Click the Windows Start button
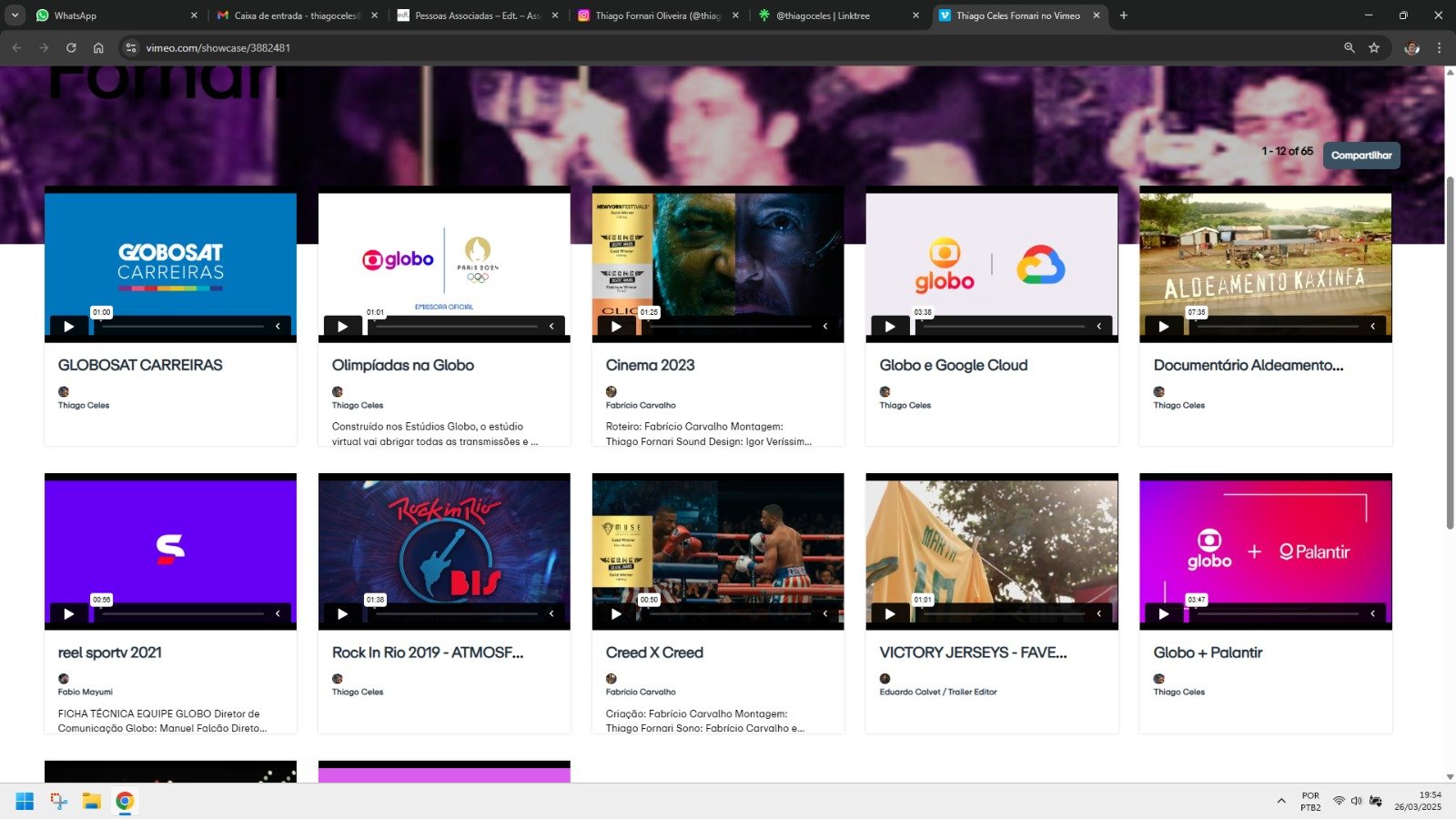The image size is (1456, 819). pos(25,801)
